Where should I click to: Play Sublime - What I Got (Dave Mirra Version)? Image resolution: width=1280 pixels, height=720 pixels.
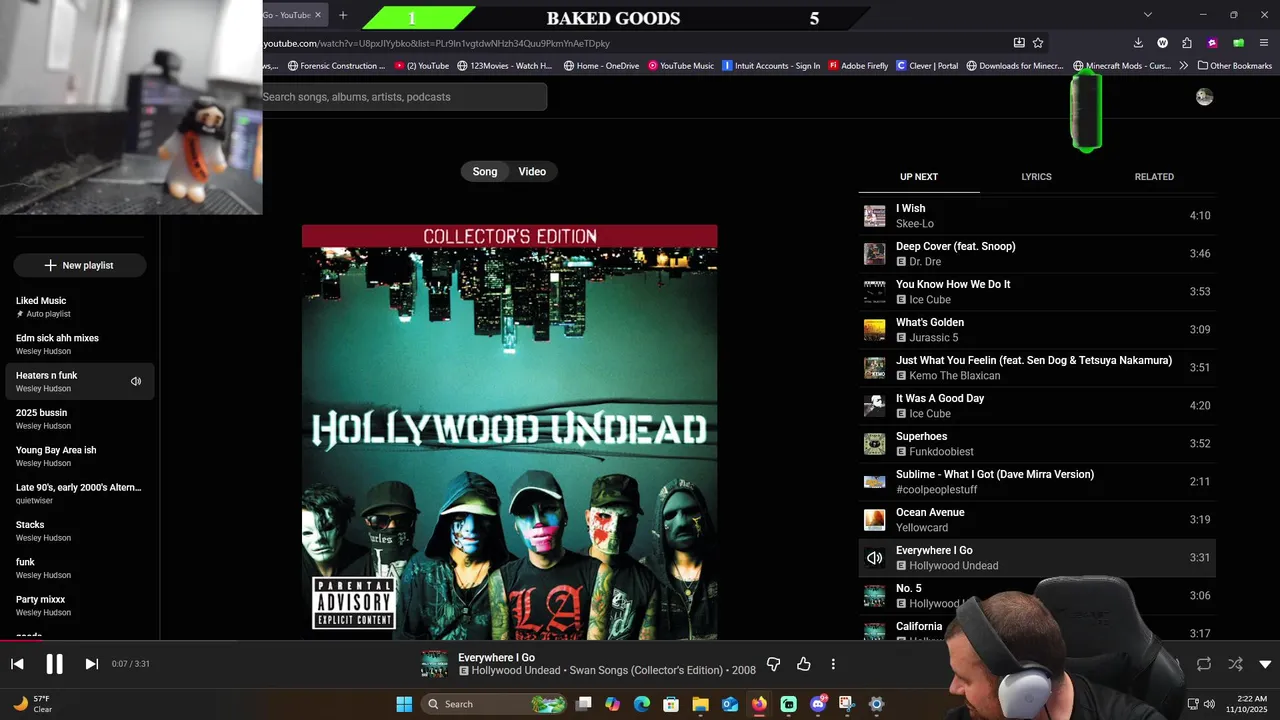click(x=1037, y=482)
